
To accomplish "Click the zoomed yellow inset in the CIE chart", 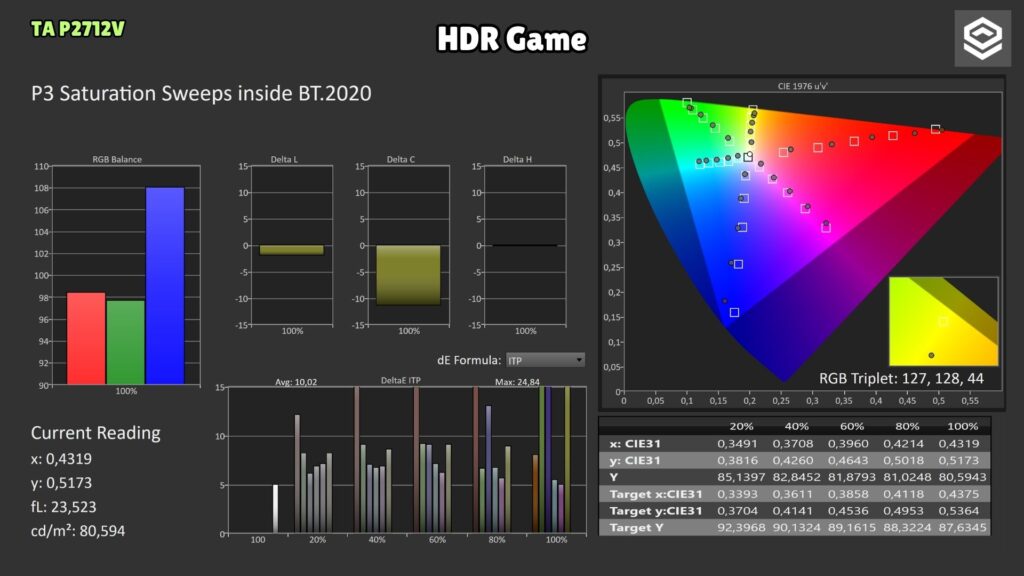I will 943,321.
